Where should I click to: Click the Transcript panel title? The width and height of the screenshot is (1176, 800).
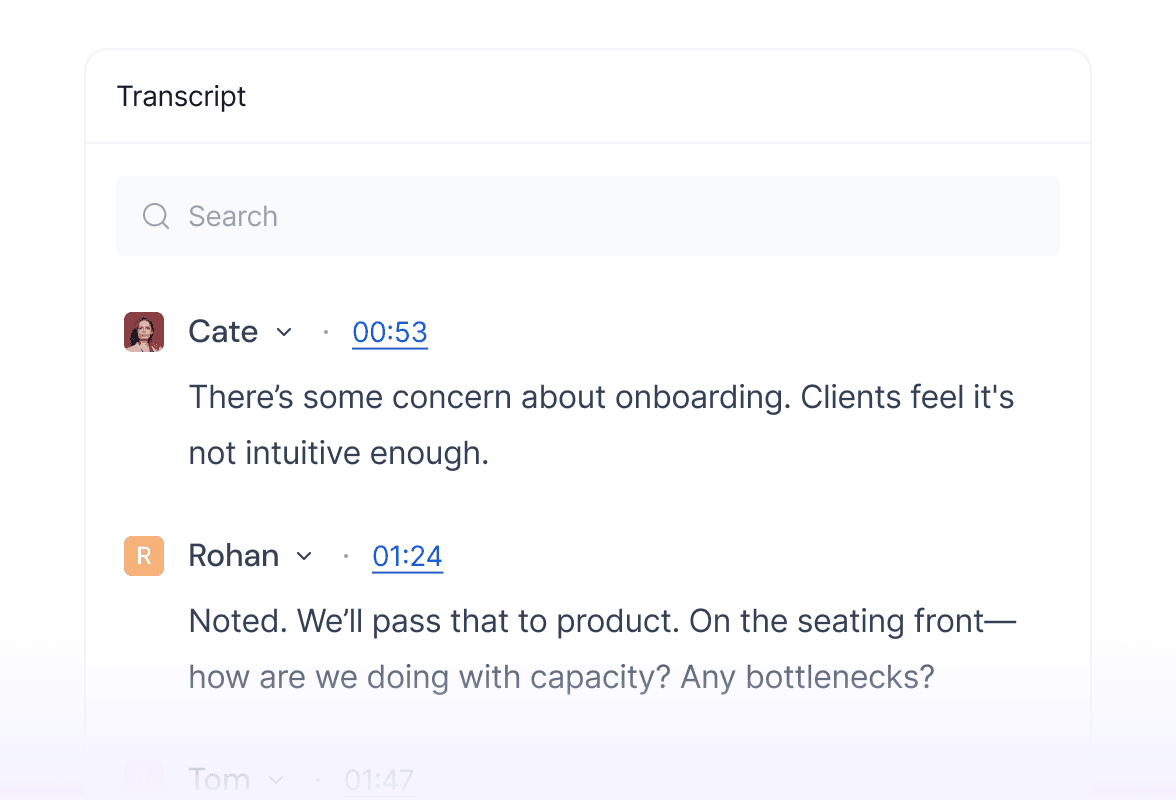(x=181, y=97)
